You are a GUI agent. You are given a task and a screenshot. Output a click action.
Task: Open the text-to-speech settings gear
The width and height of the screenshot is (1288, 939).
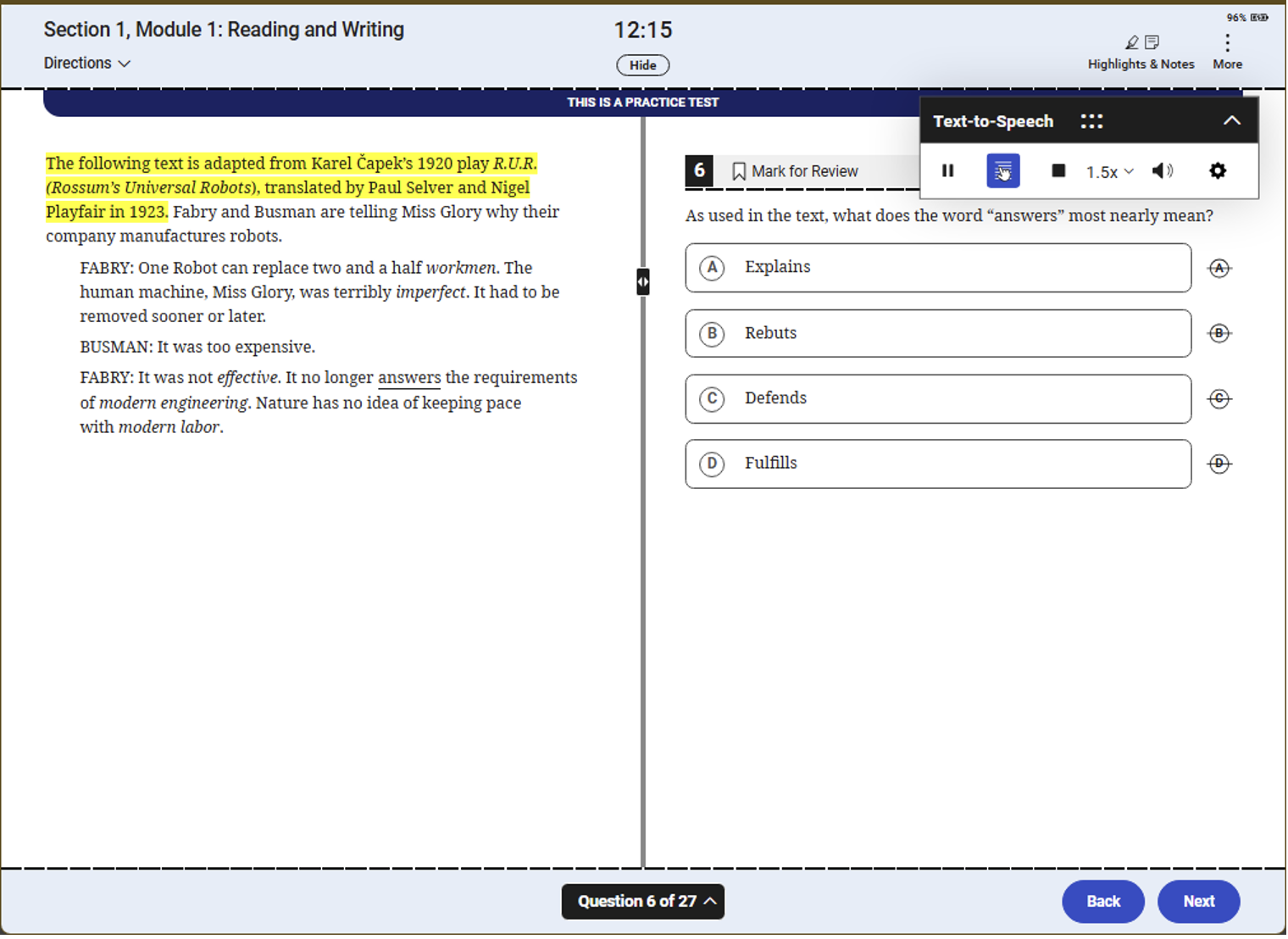point(1218,170)
